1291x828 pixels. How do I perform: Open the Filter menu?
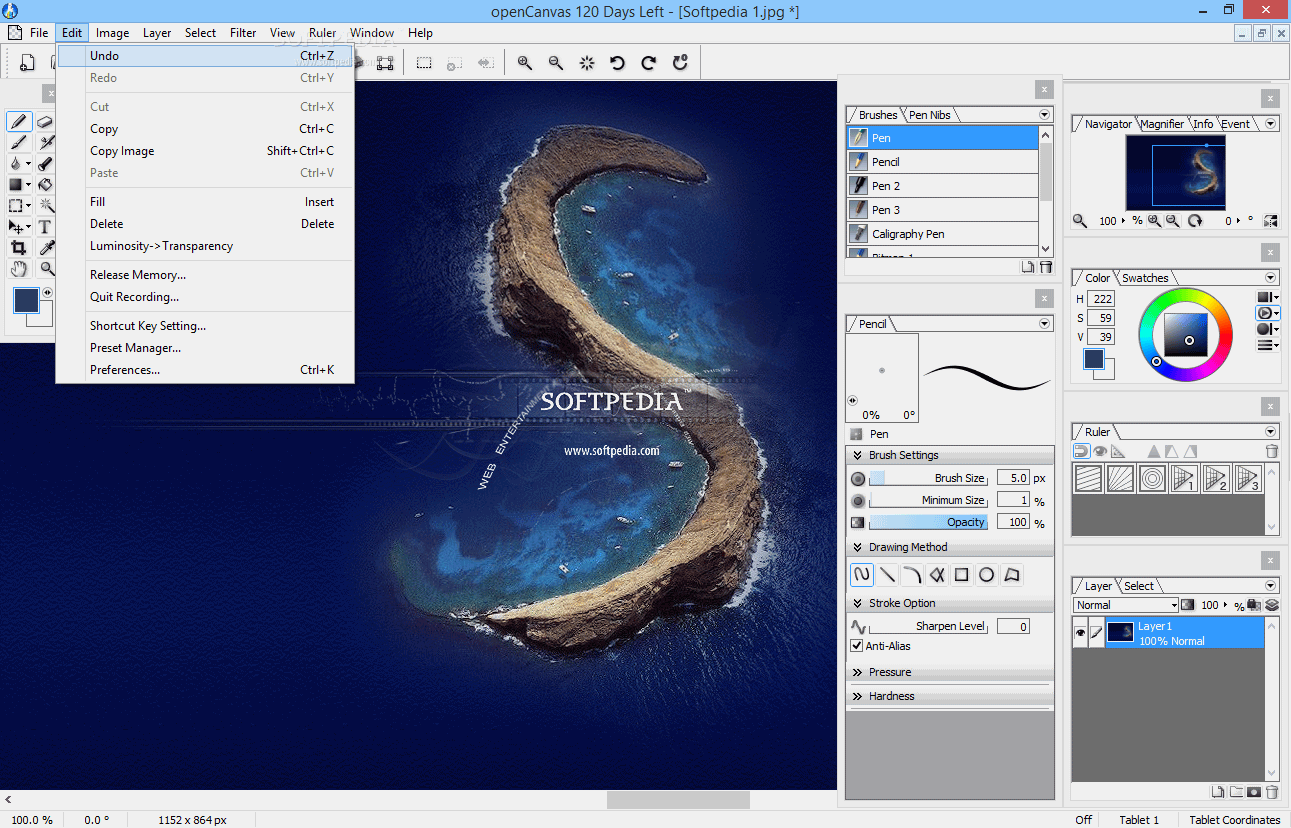[x=243, y=33]
